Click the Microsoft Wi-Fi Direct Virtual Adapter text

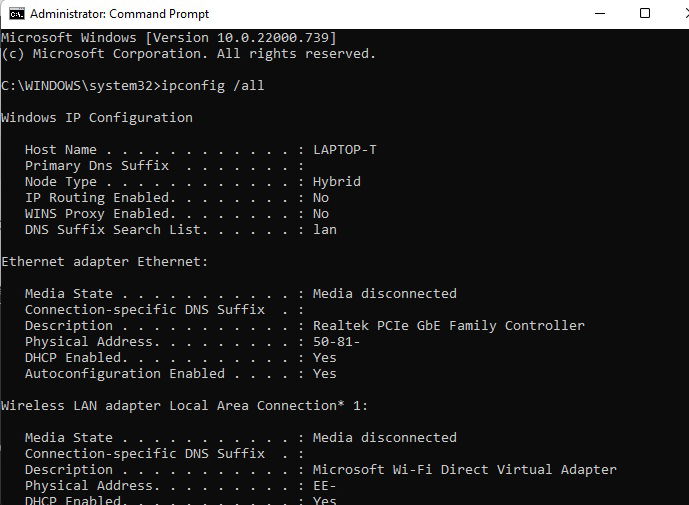pos(465,470)
